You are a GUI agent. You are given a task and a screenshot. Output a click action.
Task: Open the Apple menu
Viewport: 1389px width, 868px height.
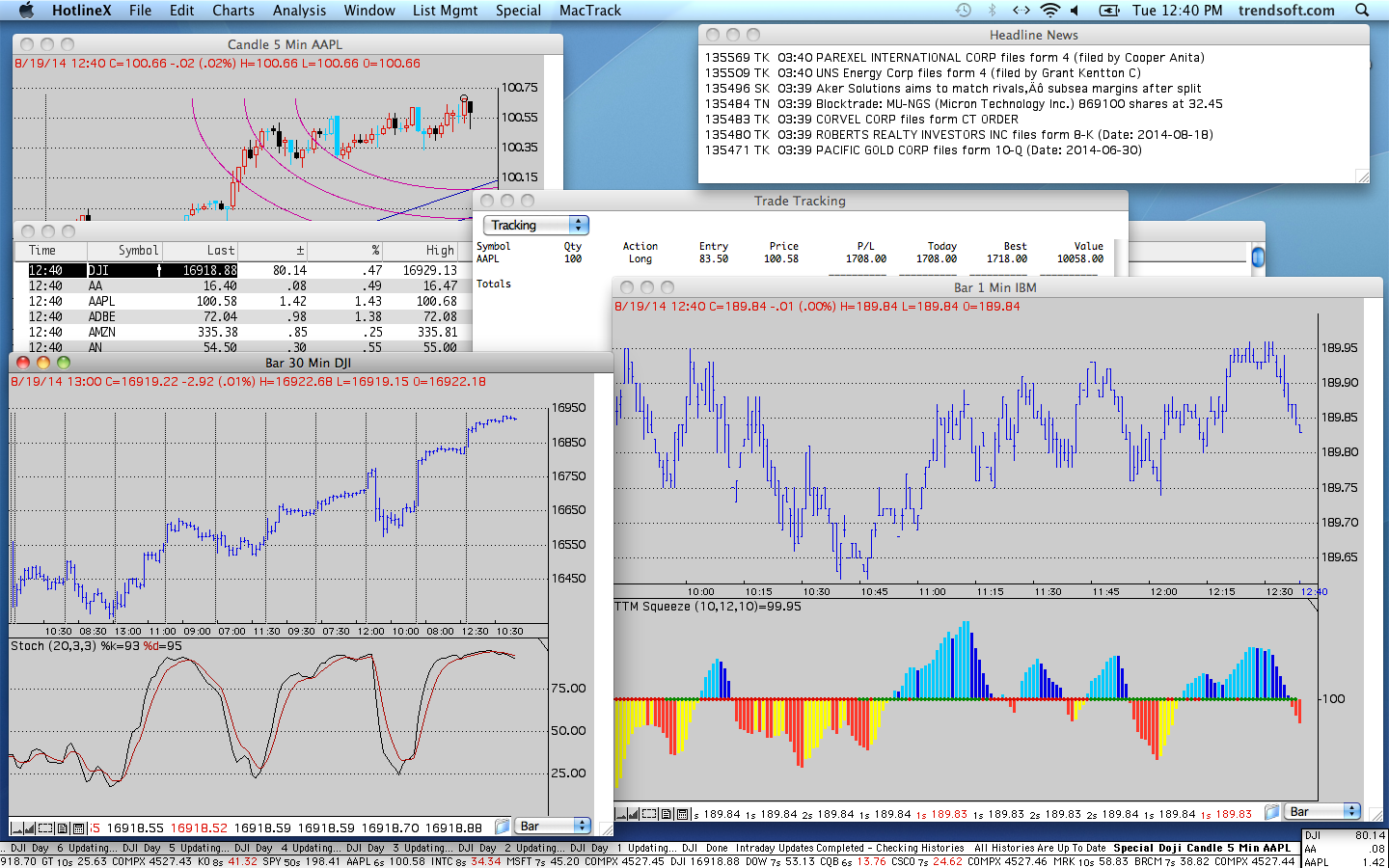pos(26,10)
